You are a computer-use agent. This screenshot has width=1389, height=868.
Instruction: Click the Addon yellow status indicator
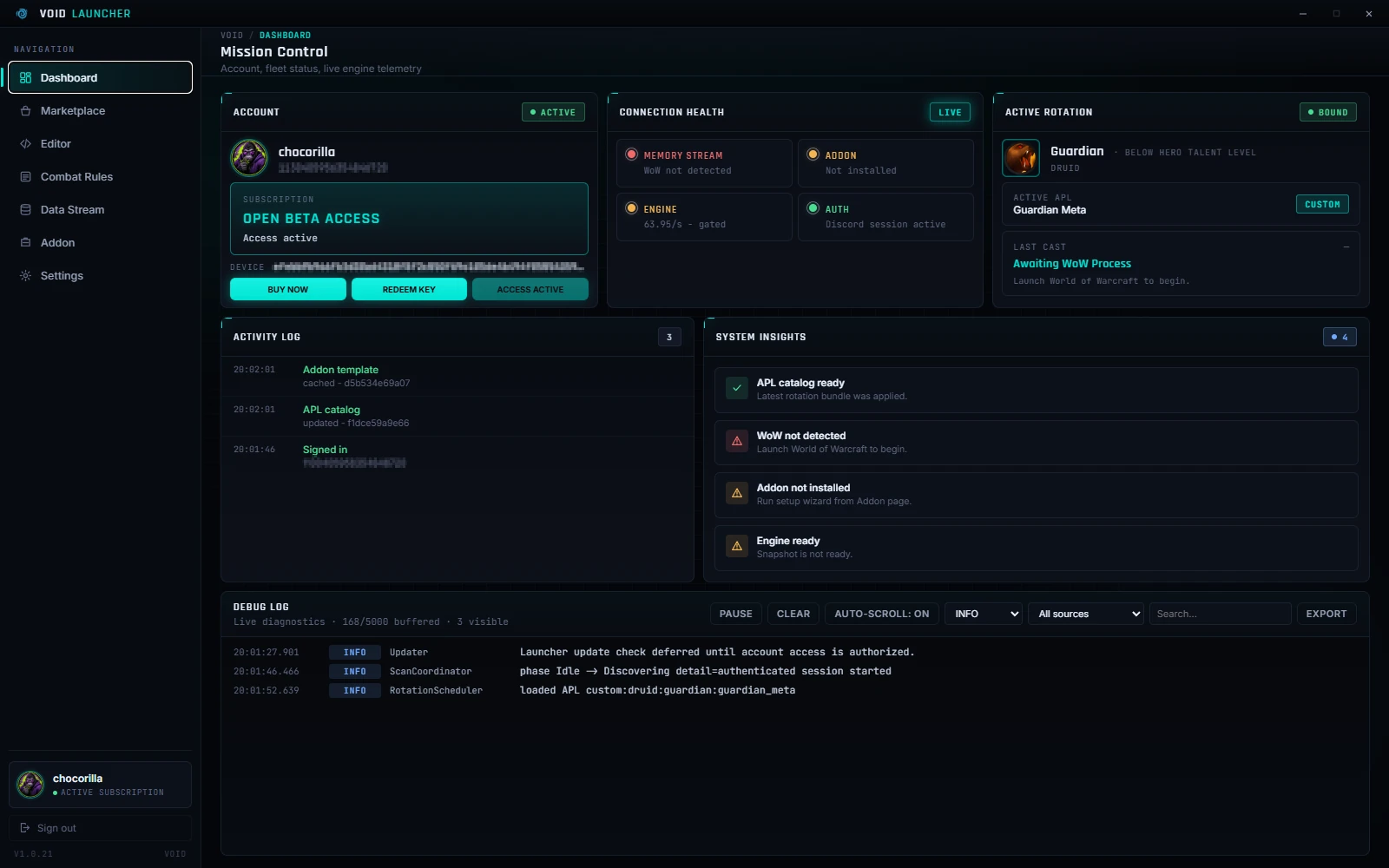pyautogui.click(x=813, y=155)
